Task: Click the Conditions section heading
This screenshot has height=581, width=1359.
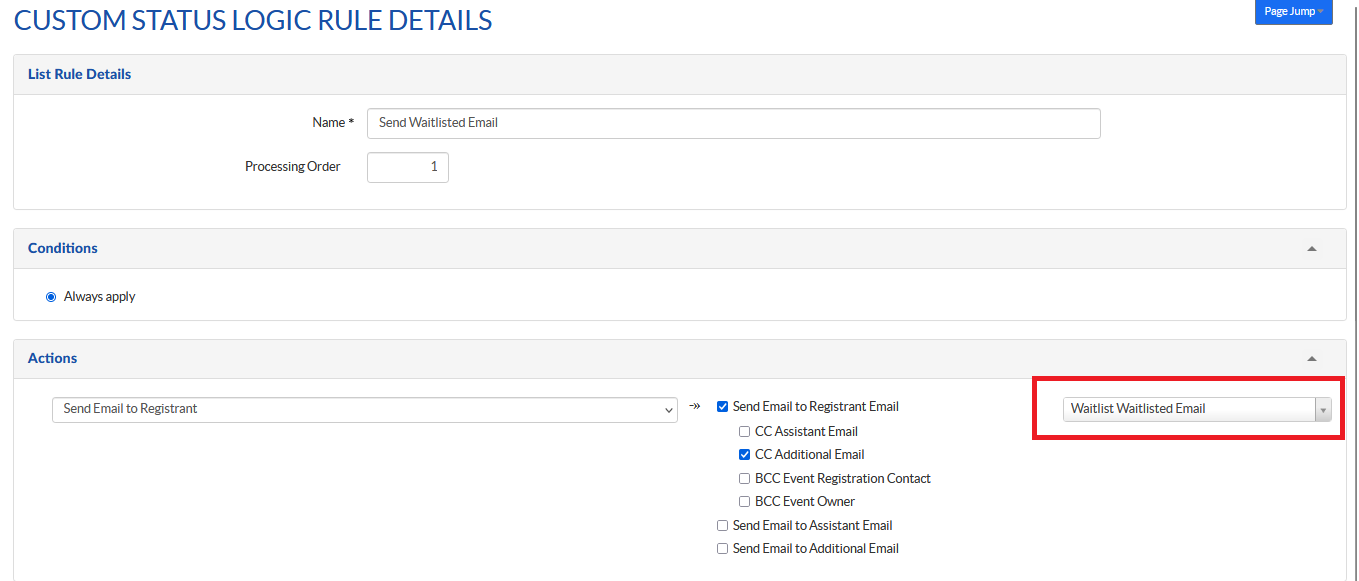Action: pos(63,248)
